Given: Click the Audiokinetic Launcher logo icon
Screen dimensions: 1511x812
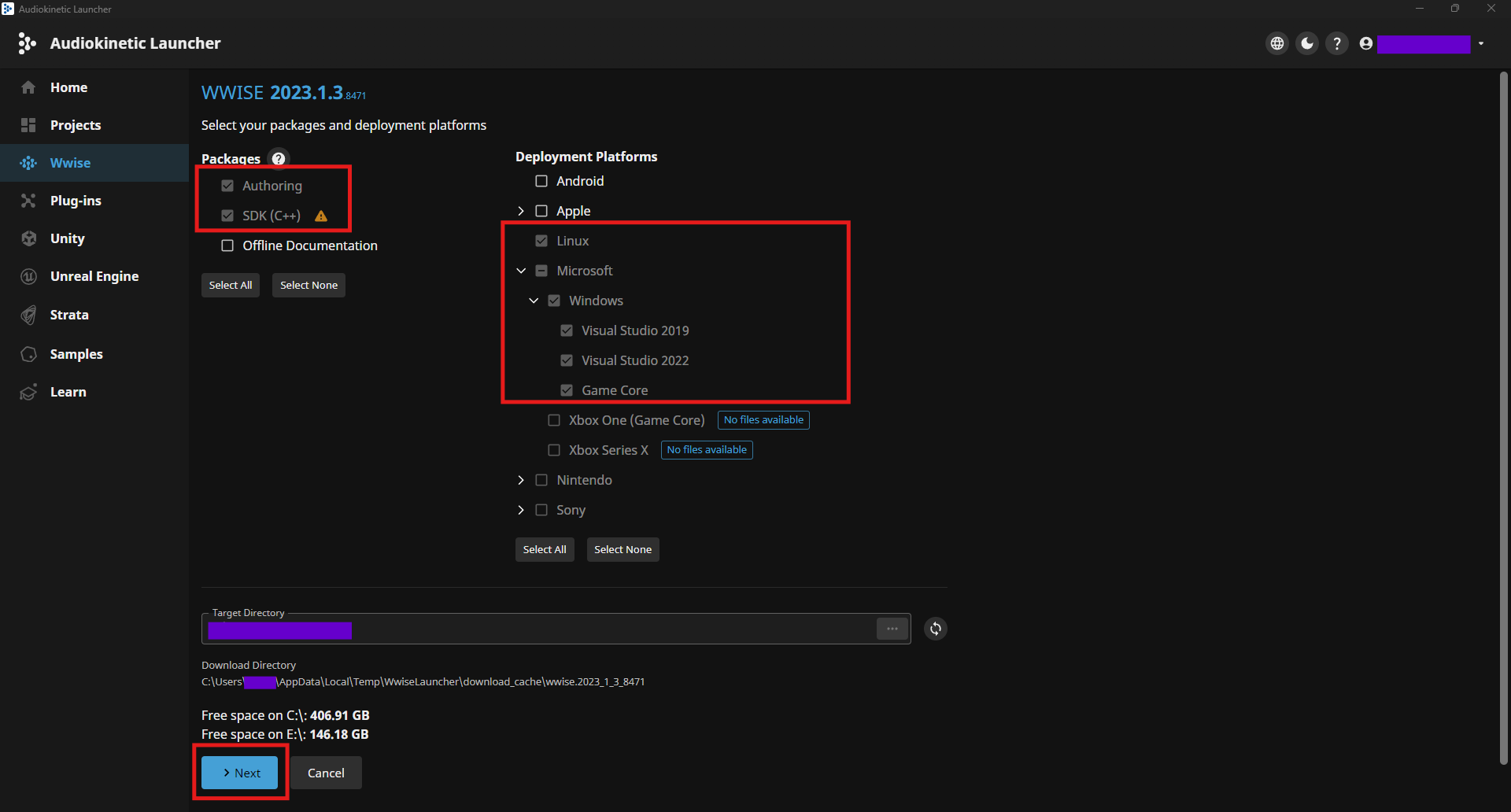Looking at the screenshot, I should pos(27,43).
